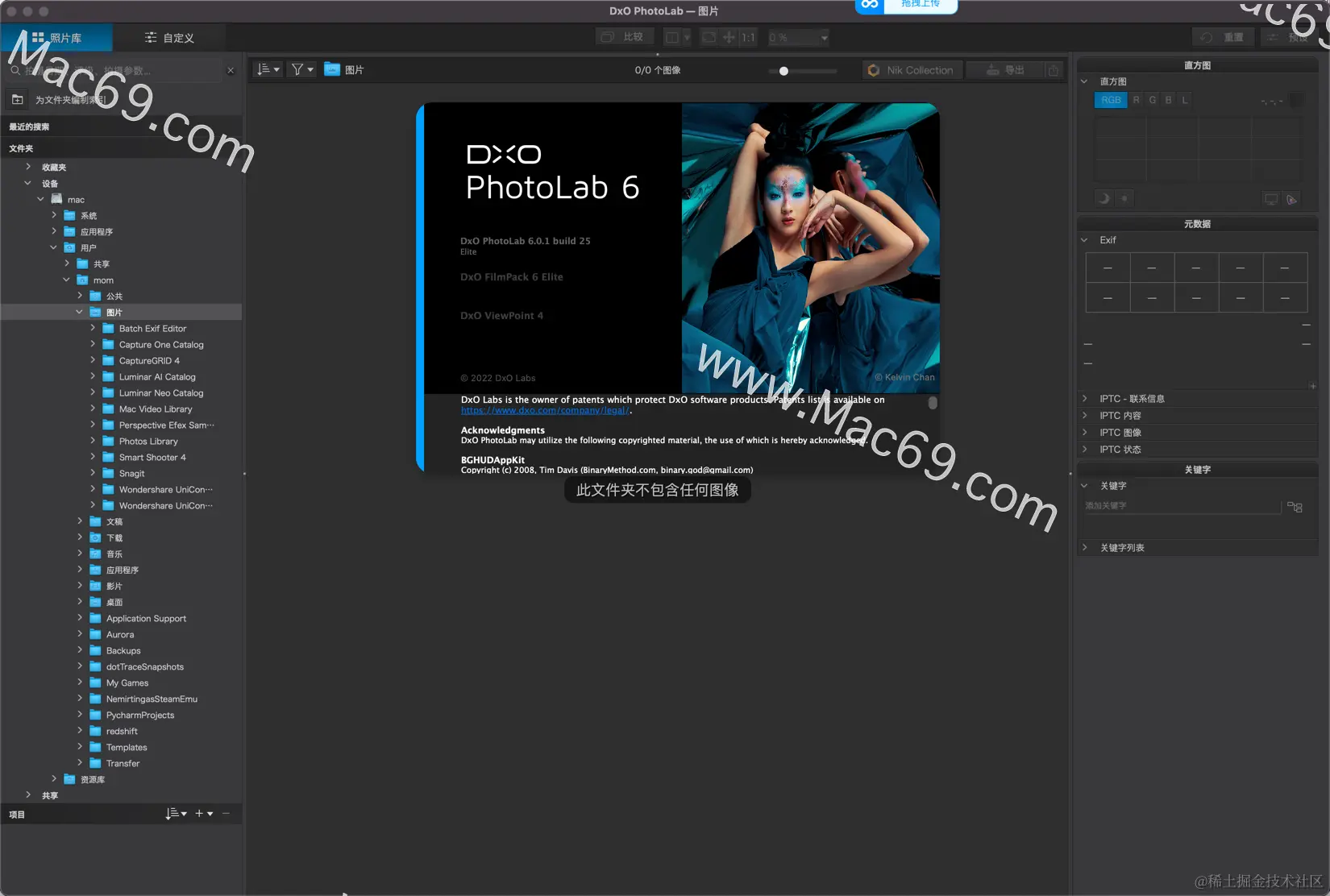Expand the 收藏夹 favorites tree node
This screenshot has width=1330, height=896.
coord(28,167)
